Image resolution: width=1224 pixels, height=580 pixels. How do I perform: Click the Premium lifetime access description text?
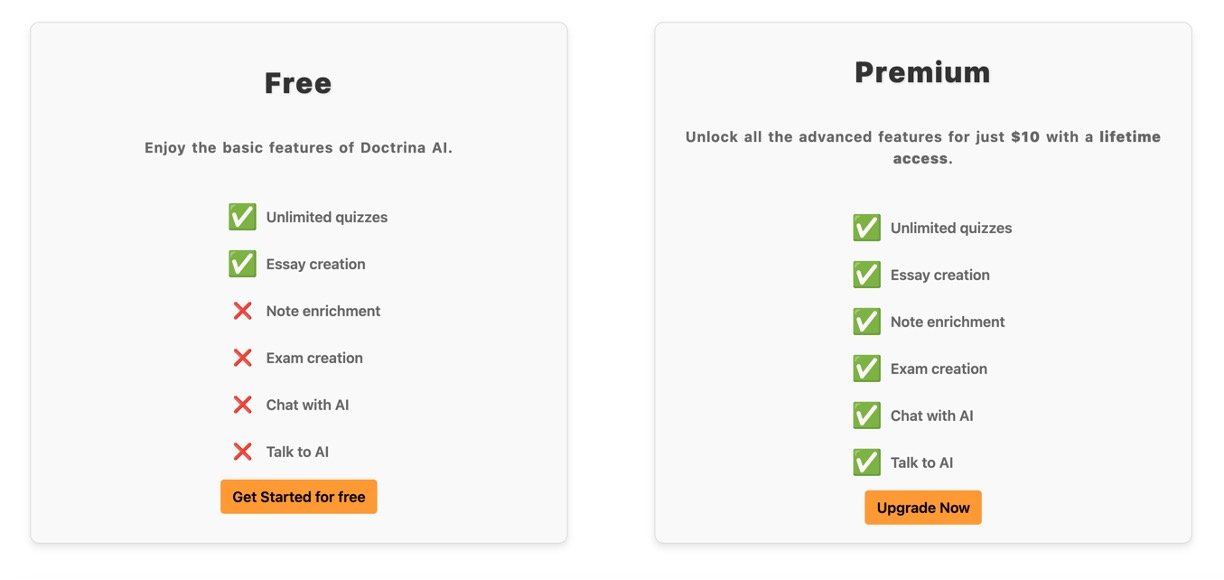click(x=922, y=147)
